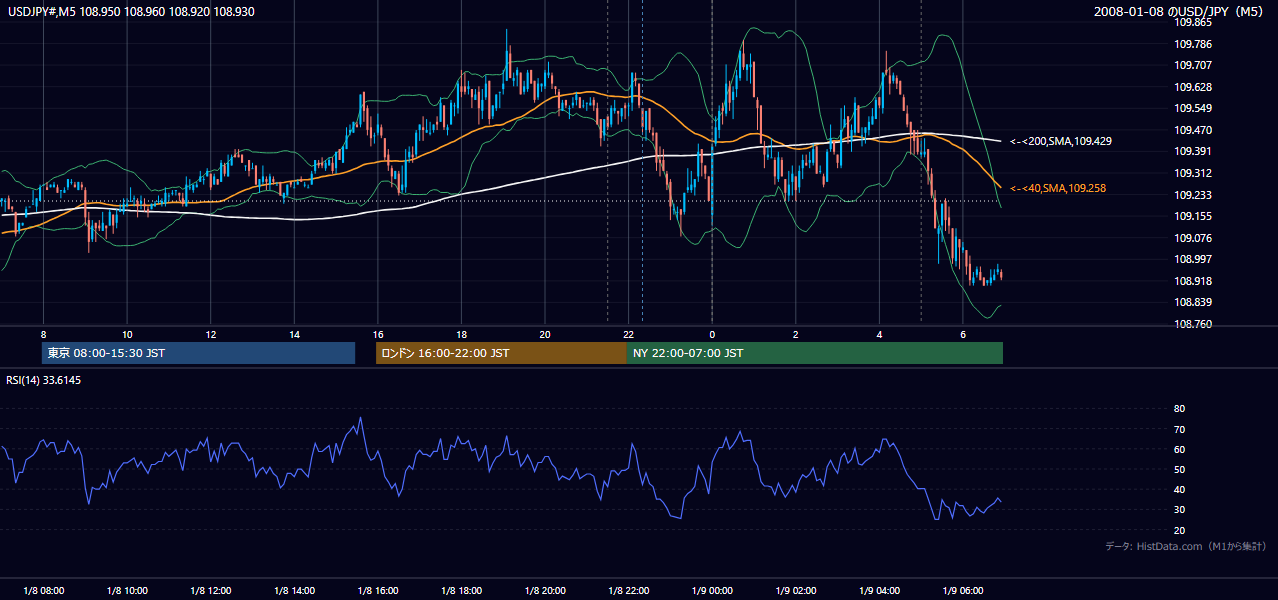Click the 1/8 08:00 bottom time label
This screenshot has width=1278, height=600.
[43, 590]
